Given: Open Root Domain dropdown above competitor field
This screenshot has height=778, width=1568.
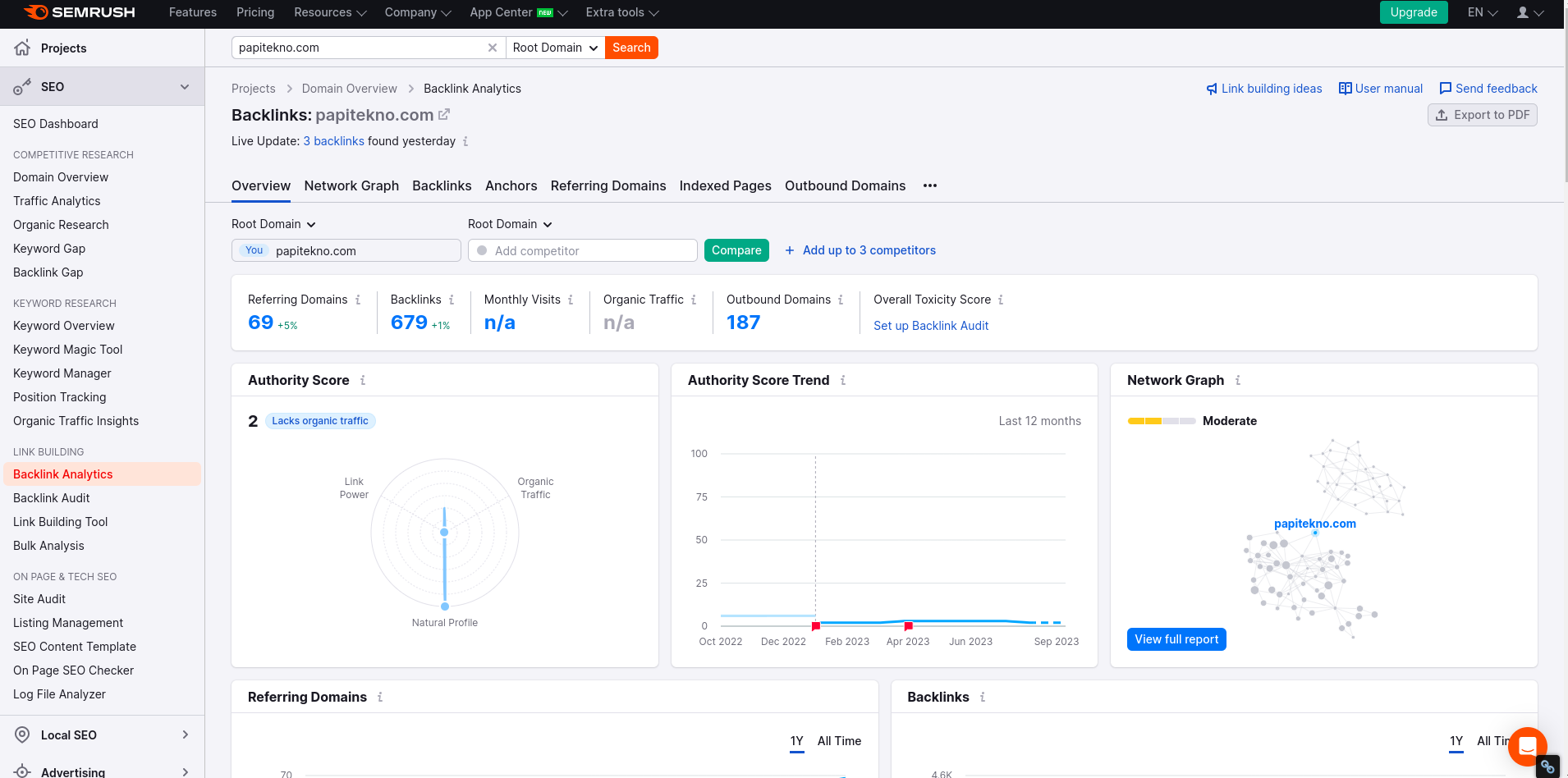Looking at the screenshot, I should click(510, 224).
